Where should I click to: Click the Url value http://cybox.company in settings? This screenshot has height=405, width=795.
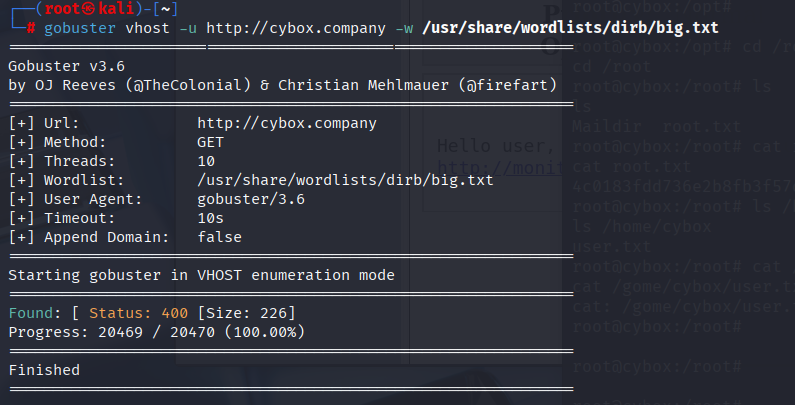pyautogui.click(x=286, y=124)
